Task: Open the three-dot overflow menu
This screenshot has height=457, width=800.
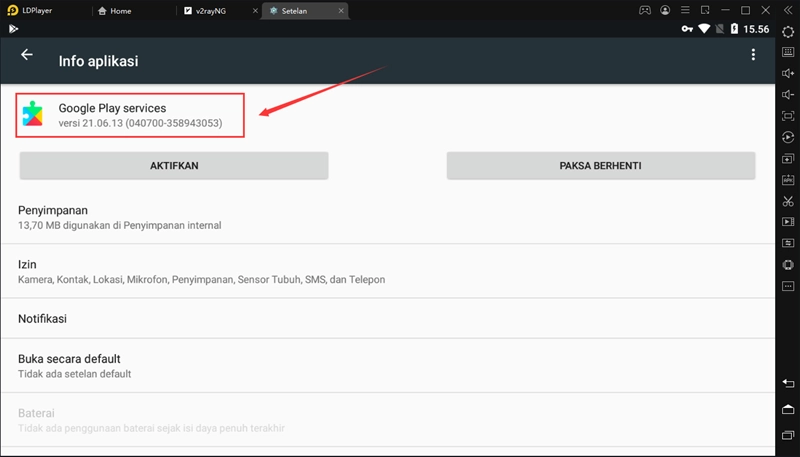Action: click(753, 55)
